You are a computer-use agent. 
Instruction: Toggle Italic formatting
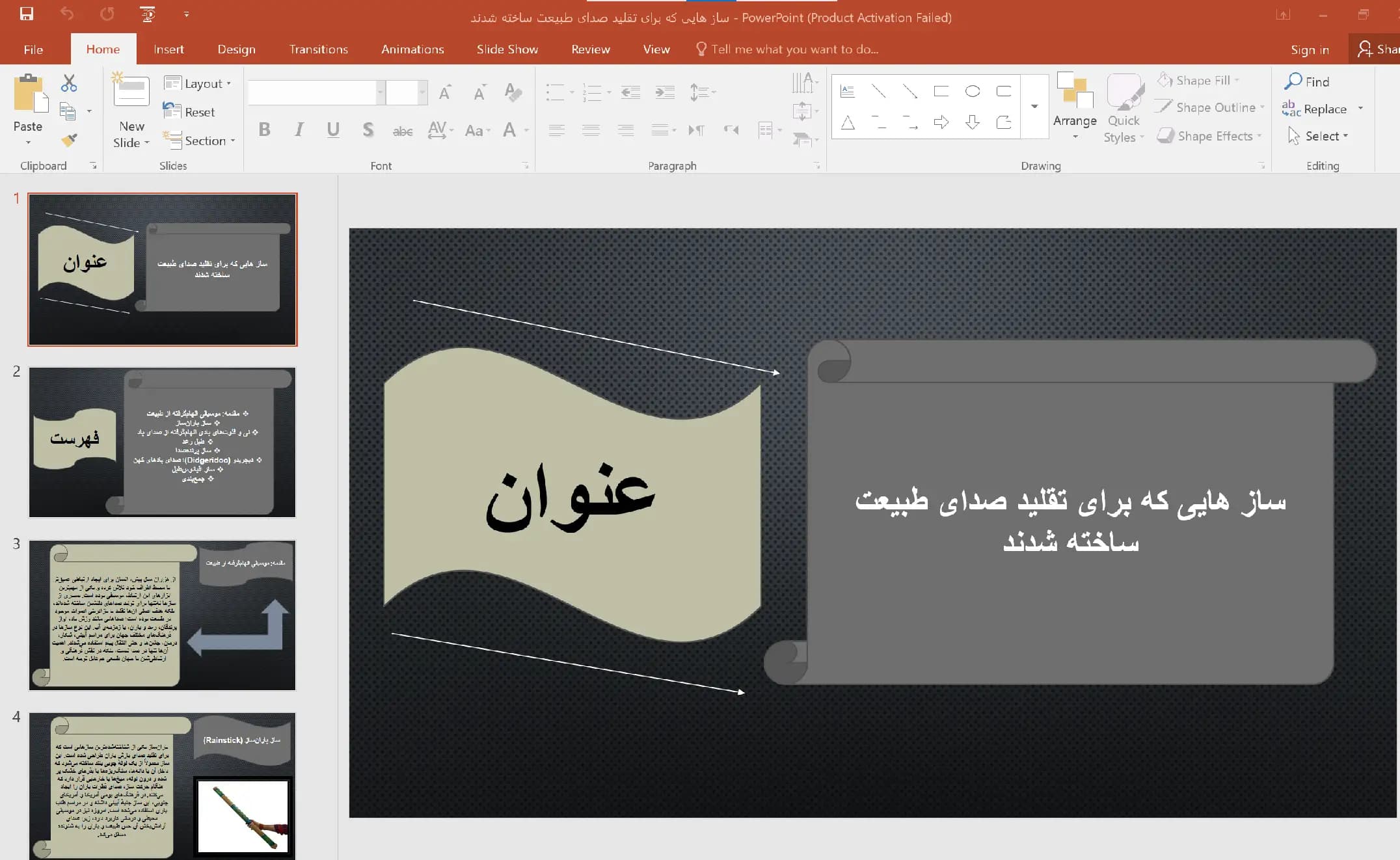299,129
